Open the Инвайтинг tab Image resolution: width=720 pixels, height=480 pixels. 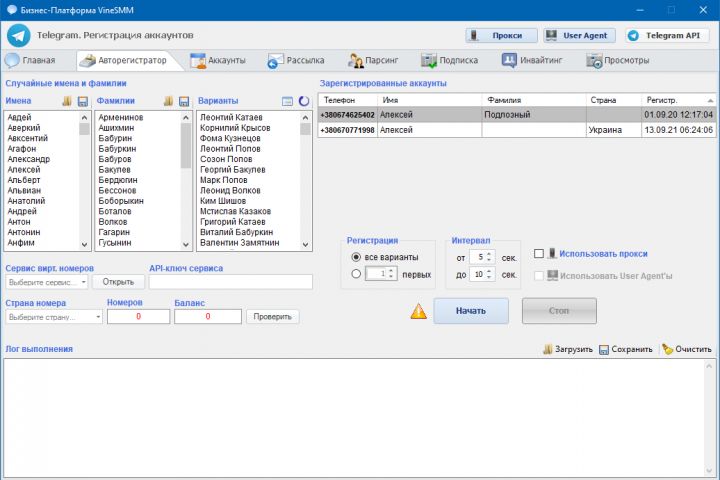(532, 60)
